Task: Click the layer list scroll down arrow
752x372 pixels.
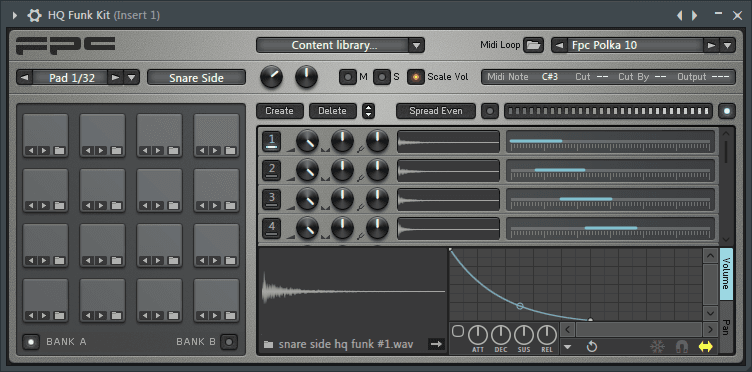Action: point(726,239)
